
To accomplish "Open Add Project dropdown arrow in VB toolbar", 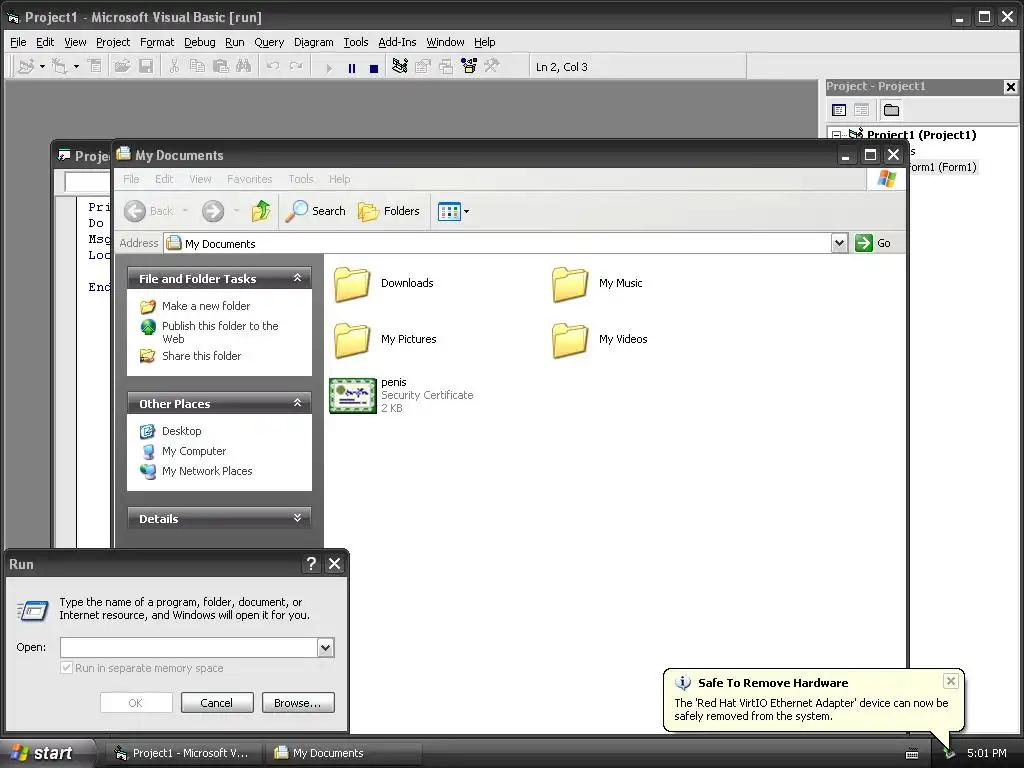I will tap(42, 67).
